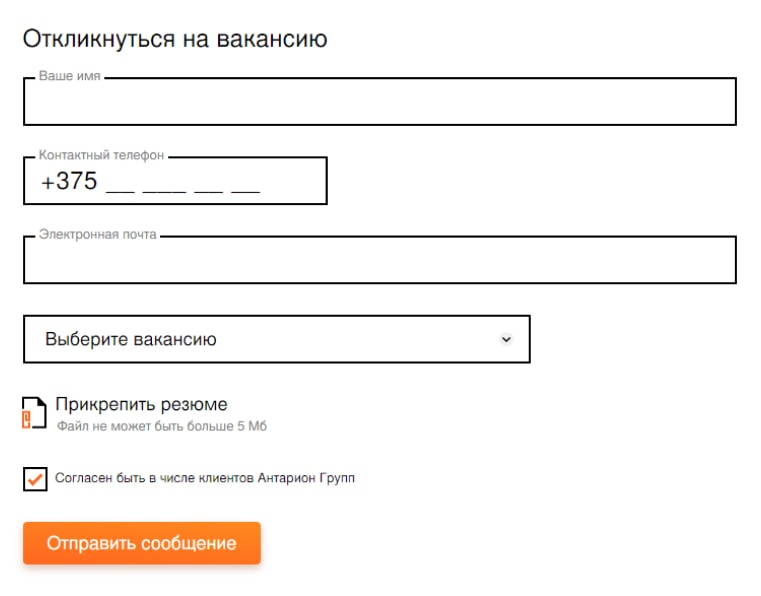Toggle the Антарион Групп consent checkbox

pos(35,479)
